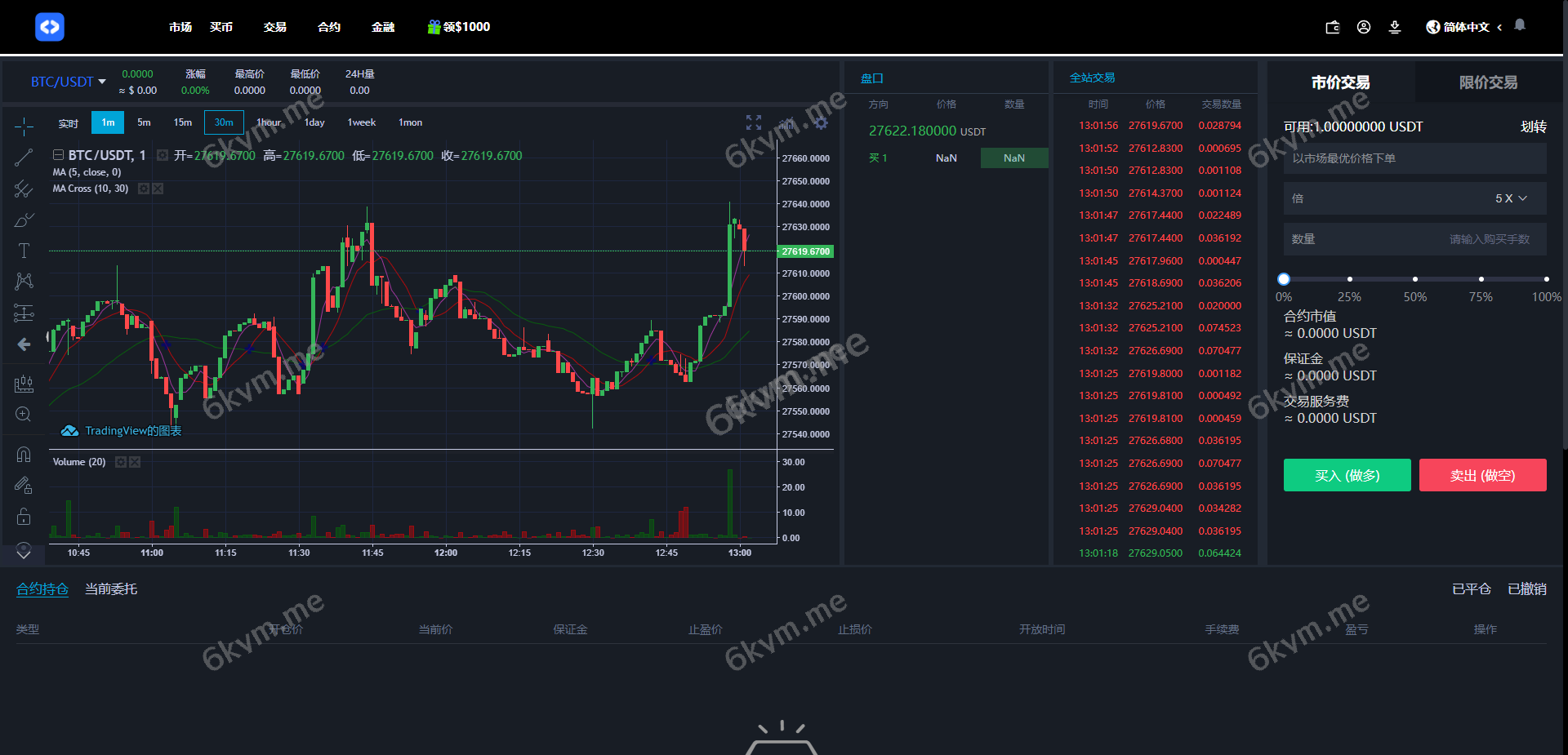Open chart settings via gear icon
Viewport: 1568px width, 755px height.
point(822,122)
